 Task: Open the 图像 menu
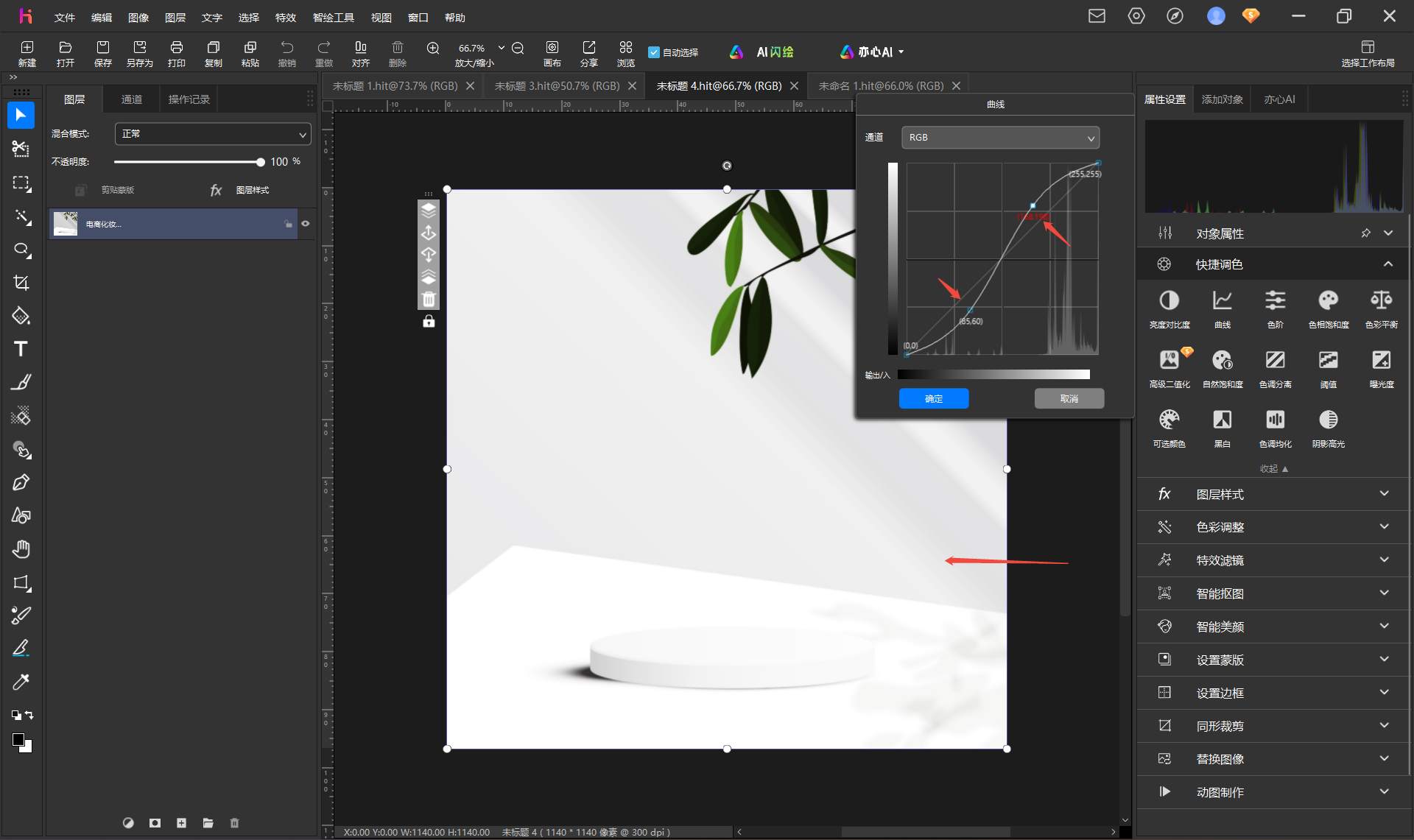(x=138, y=17)
